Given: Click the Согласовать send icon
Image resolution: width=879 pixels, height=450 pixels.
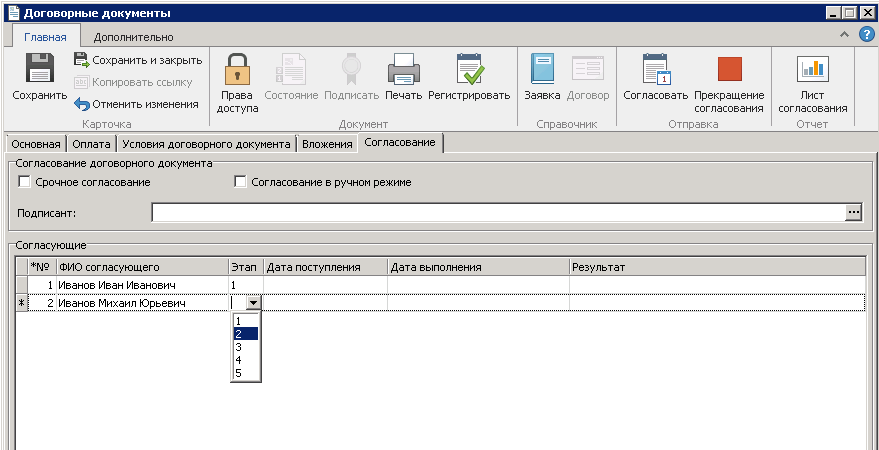Looking at the screenshot, I should pyautogui.click(x=655, y=70).
